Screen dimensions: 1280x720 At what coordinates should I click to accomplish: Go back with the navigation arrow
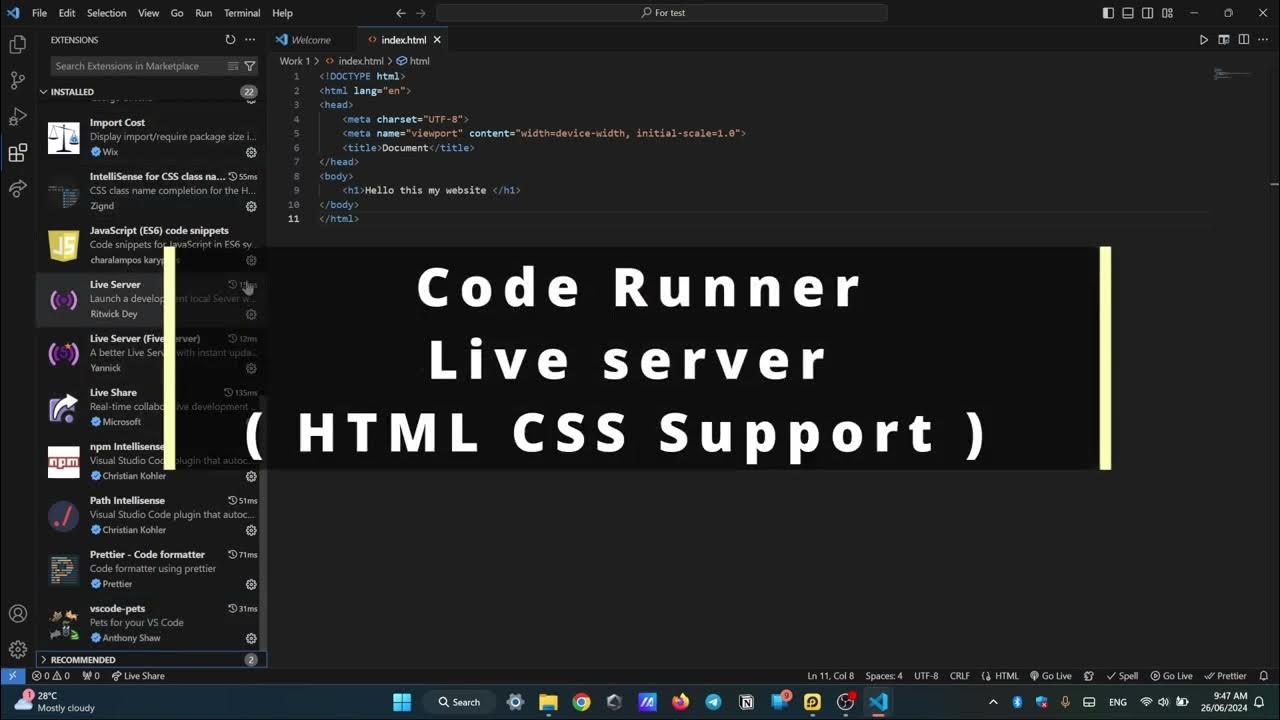click(401, 13)
